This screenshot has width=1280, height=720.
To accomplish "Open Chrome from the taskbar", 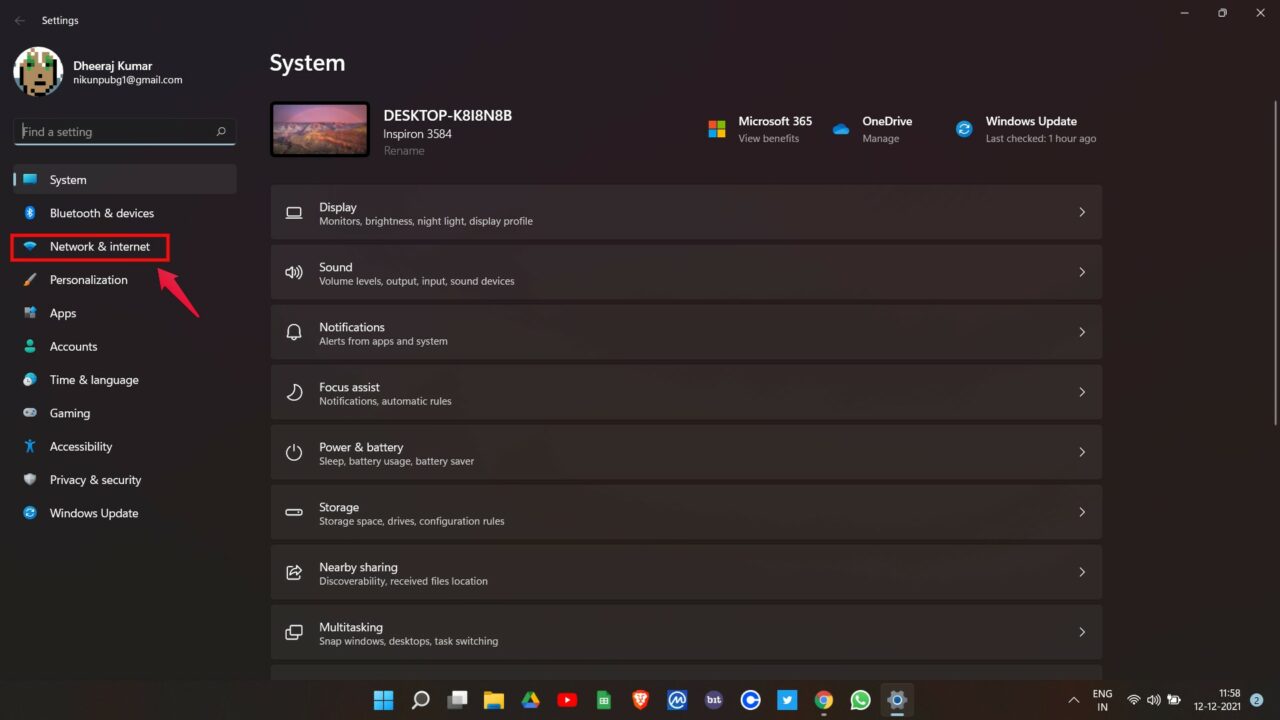I will pyautogui.click(x=824, y=700).
